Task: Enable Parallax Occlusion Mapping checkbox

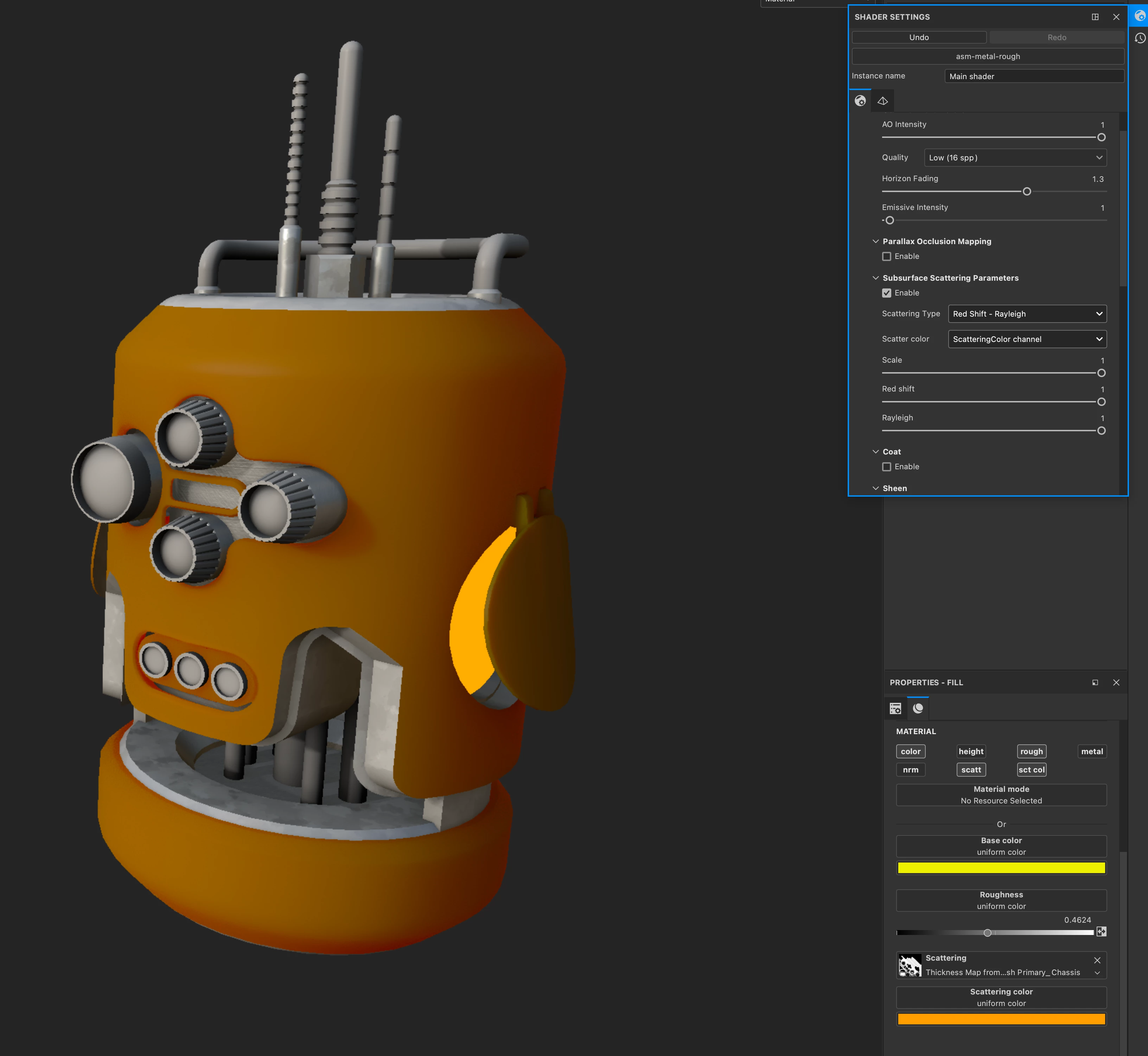Action: point(886,256)
